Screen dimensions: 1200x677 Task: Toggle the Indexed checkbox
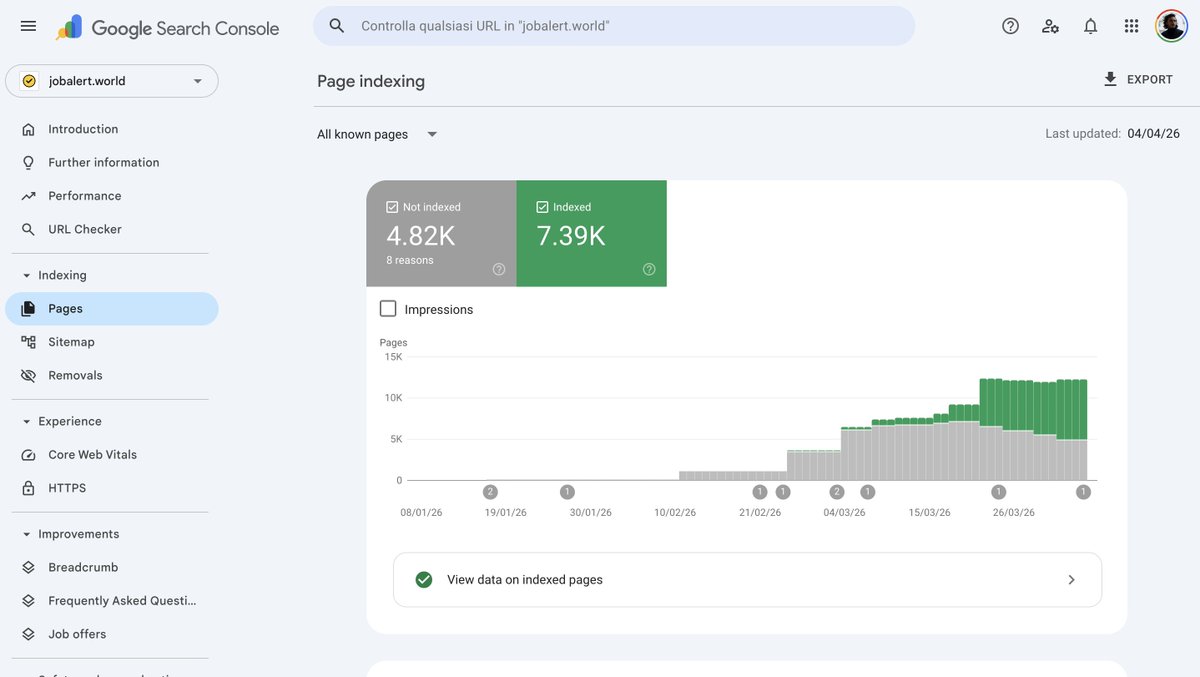pyautogui.click(x=542, y=207)
